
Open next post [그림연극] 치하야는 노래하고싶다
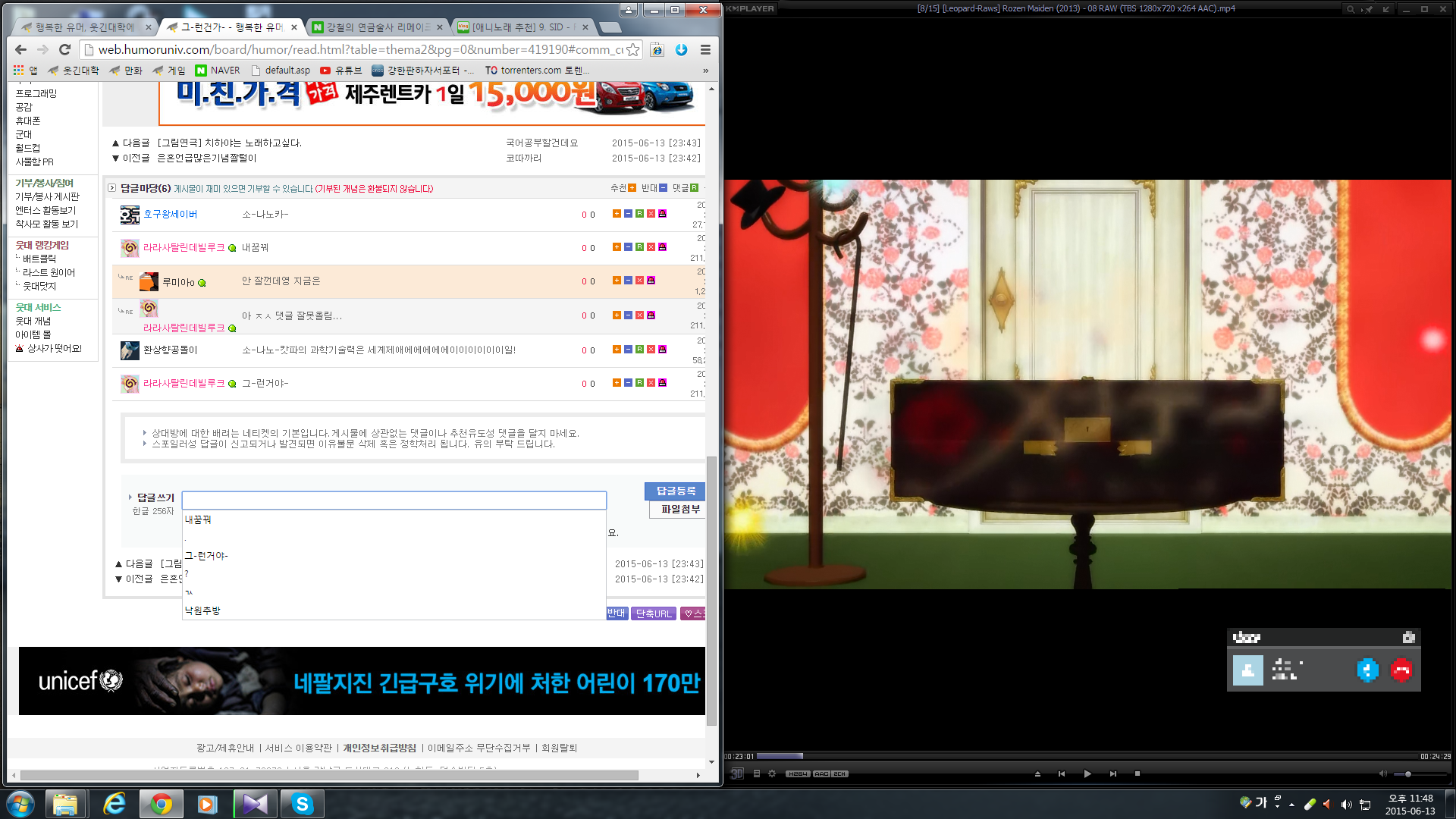231,143
